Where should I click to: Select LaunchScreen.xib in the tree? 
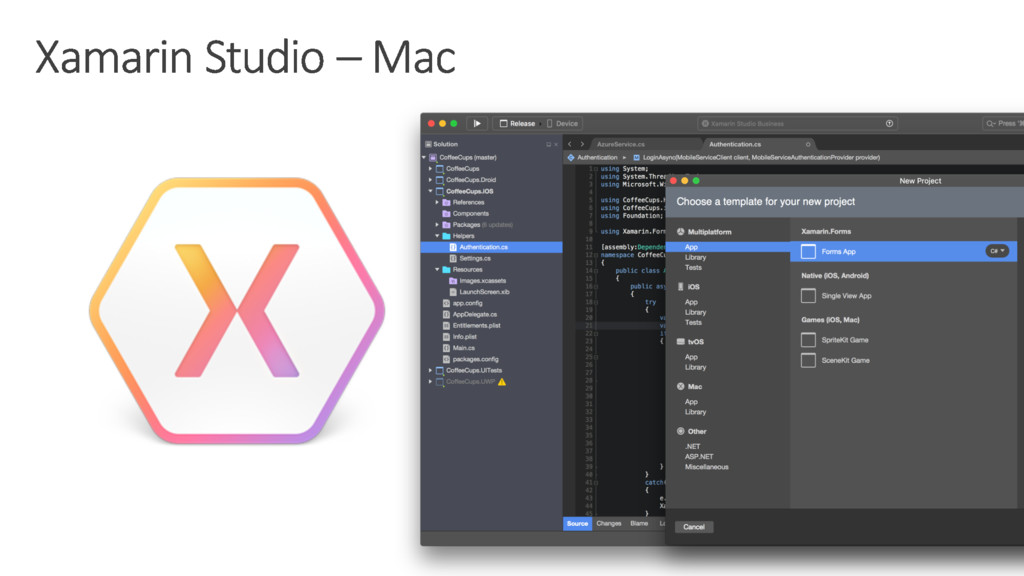click(484, 292)
